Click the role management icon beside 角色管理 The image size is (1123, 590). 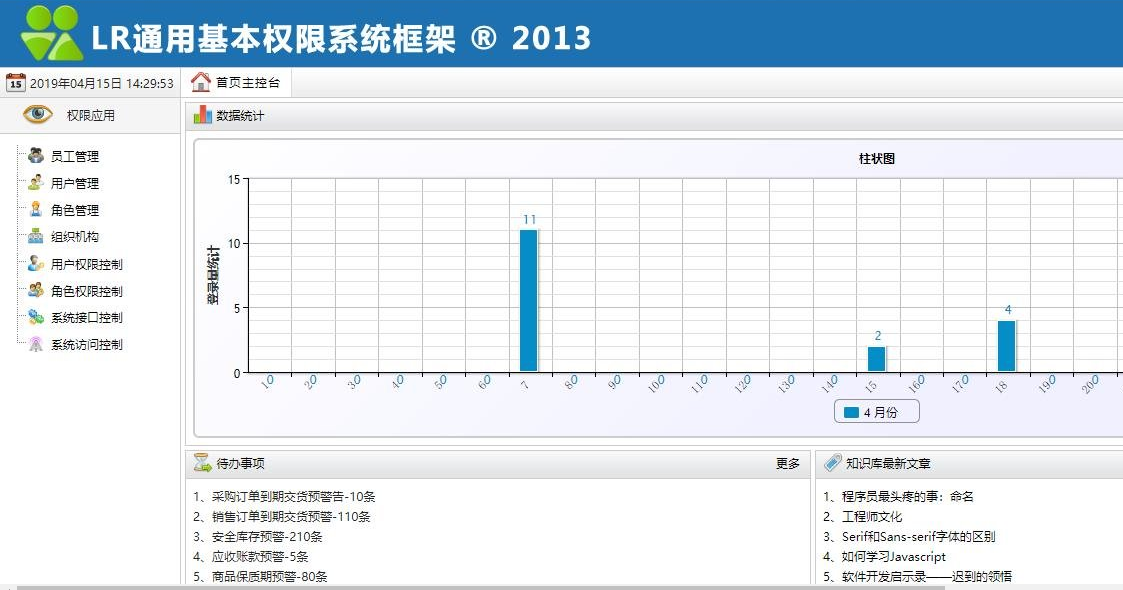click(36, 209)
